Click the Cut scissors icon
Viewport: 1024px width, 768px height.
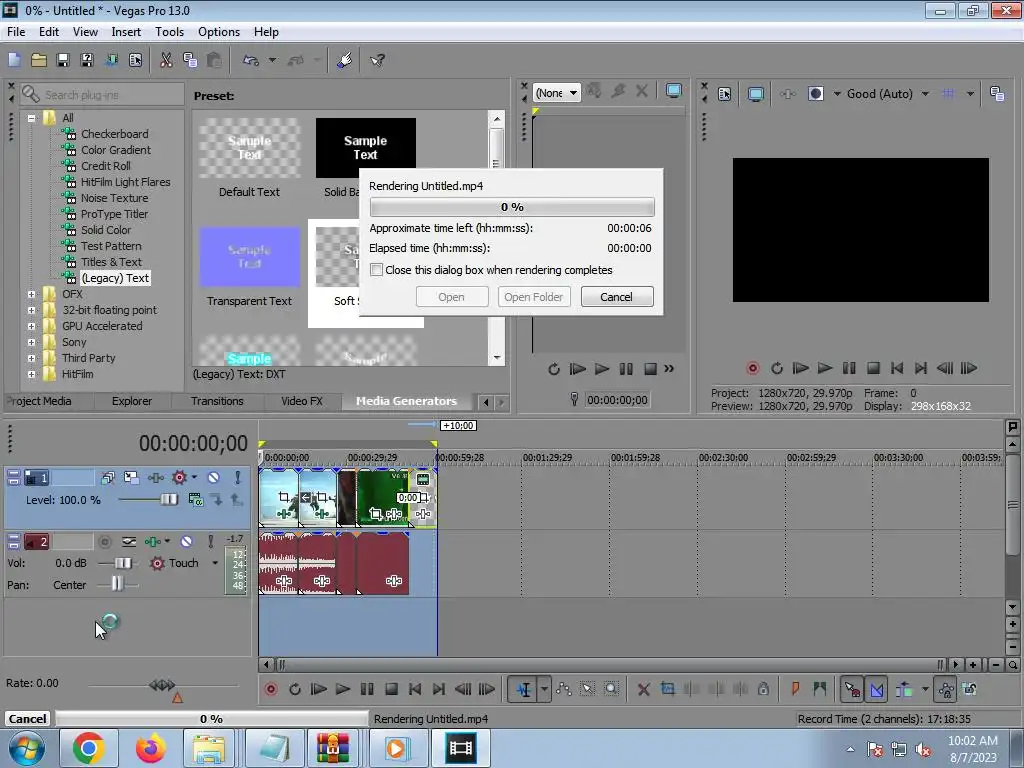click(166, 60)
